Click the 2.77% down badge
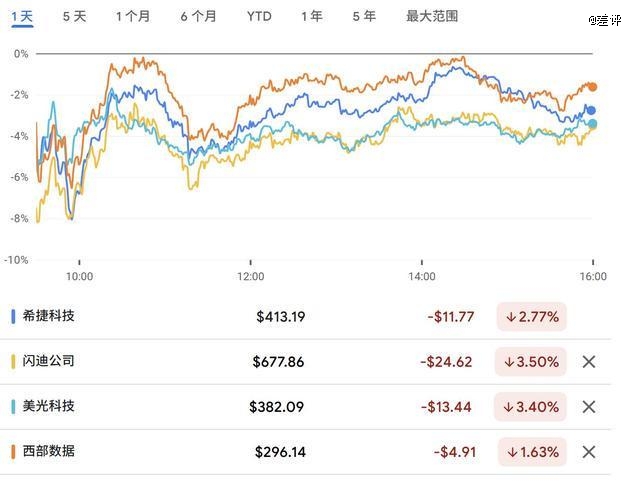The width and height of the screenshot is (640, 485). pyautogui.click(x=531, y=317)
